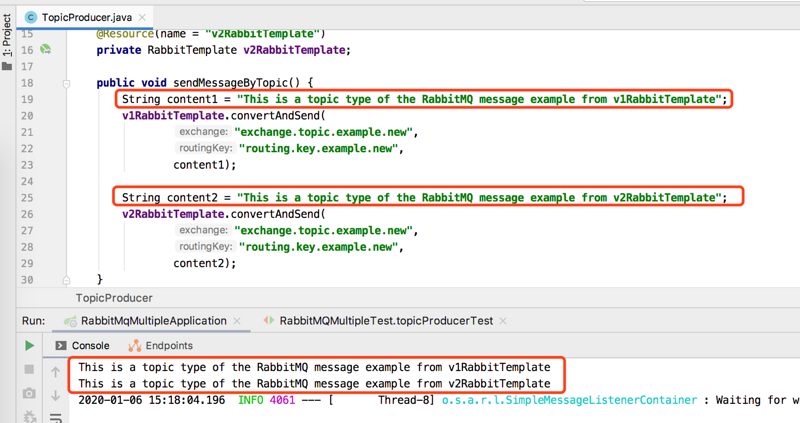Click the Console tab terminal icon
Image resolution: width=800 pixels, height=423 pixels.
[61, 346]
